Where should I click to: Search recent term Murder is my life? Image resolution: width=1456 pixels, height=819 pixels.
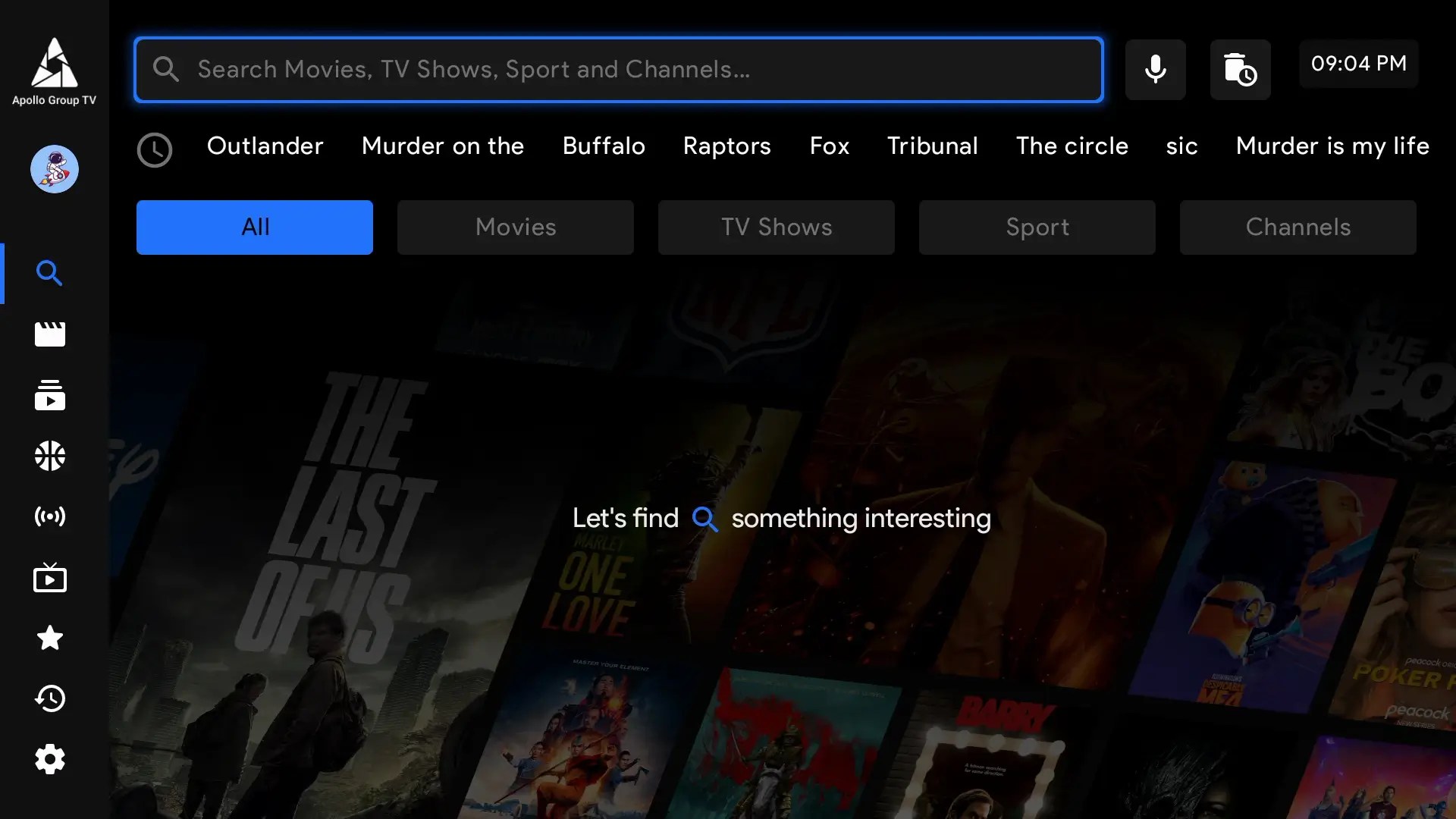1332,146
